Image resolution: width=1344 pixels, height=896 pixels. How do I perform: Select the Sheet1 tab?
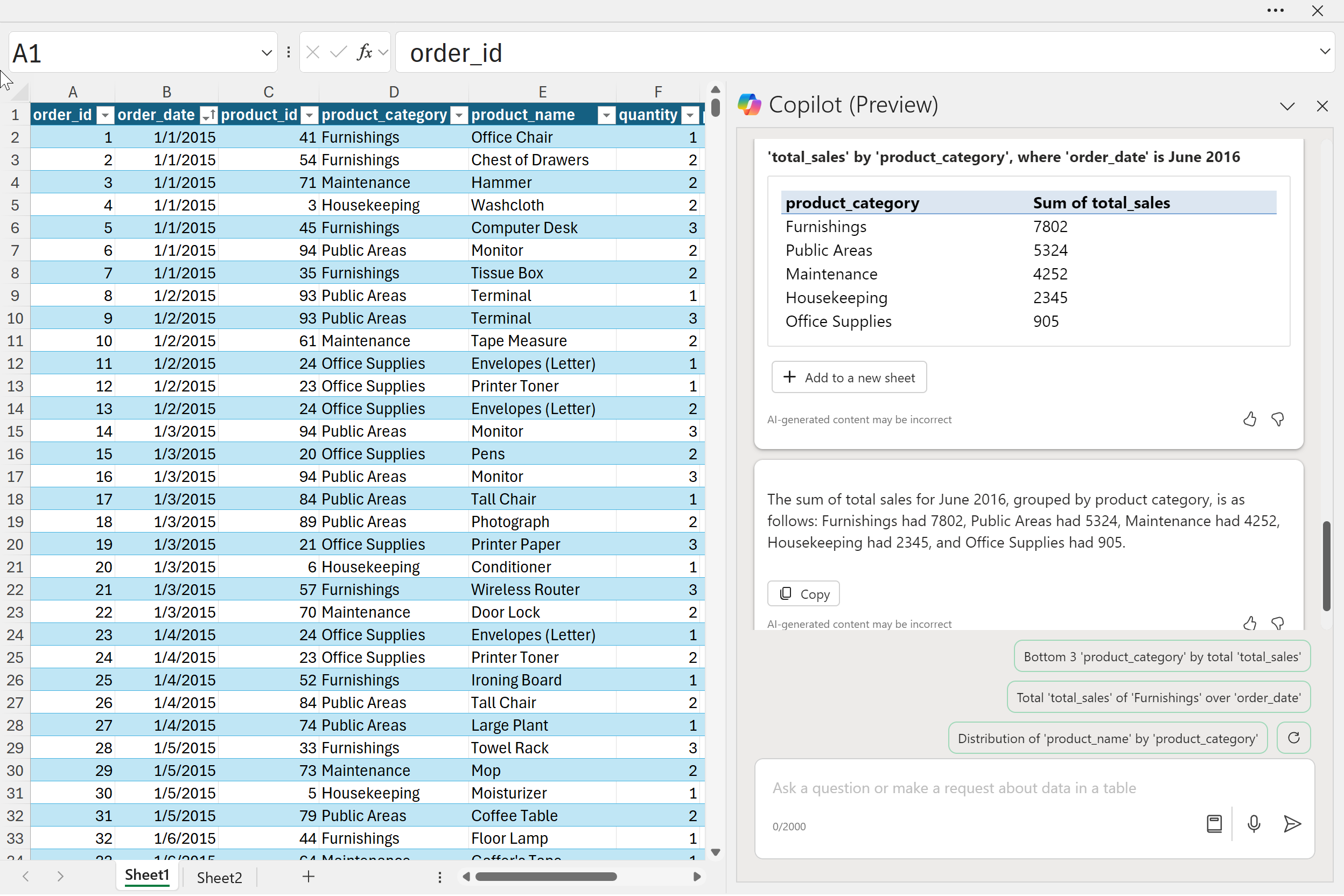coord(147,876)
